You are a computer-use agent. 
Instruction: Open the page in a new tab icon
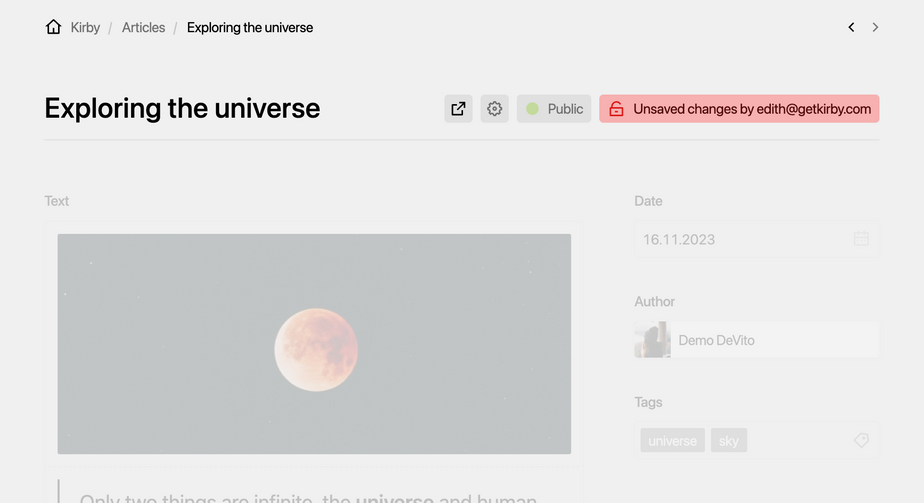tap(458, 109)
